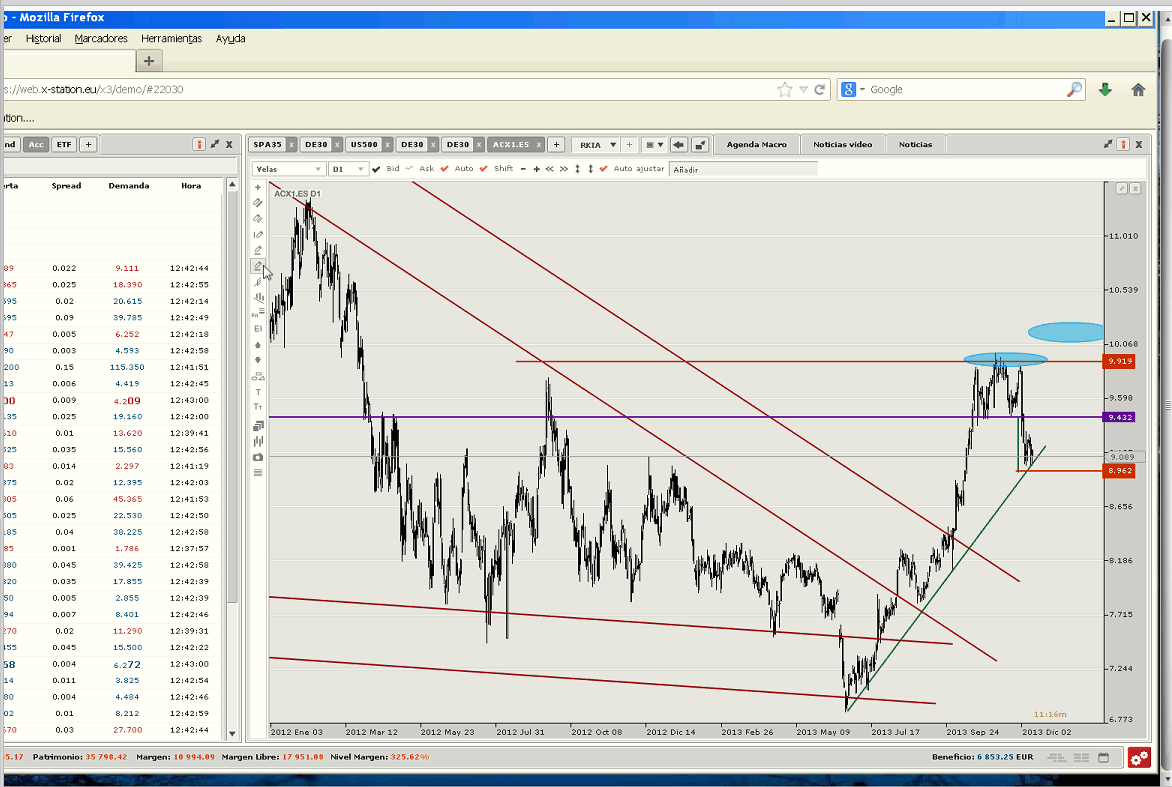Switch to the SPA35 chart tab
The height and width of the screenshot is (787, 1172).
pyautogui.click(x=267, y=144)
